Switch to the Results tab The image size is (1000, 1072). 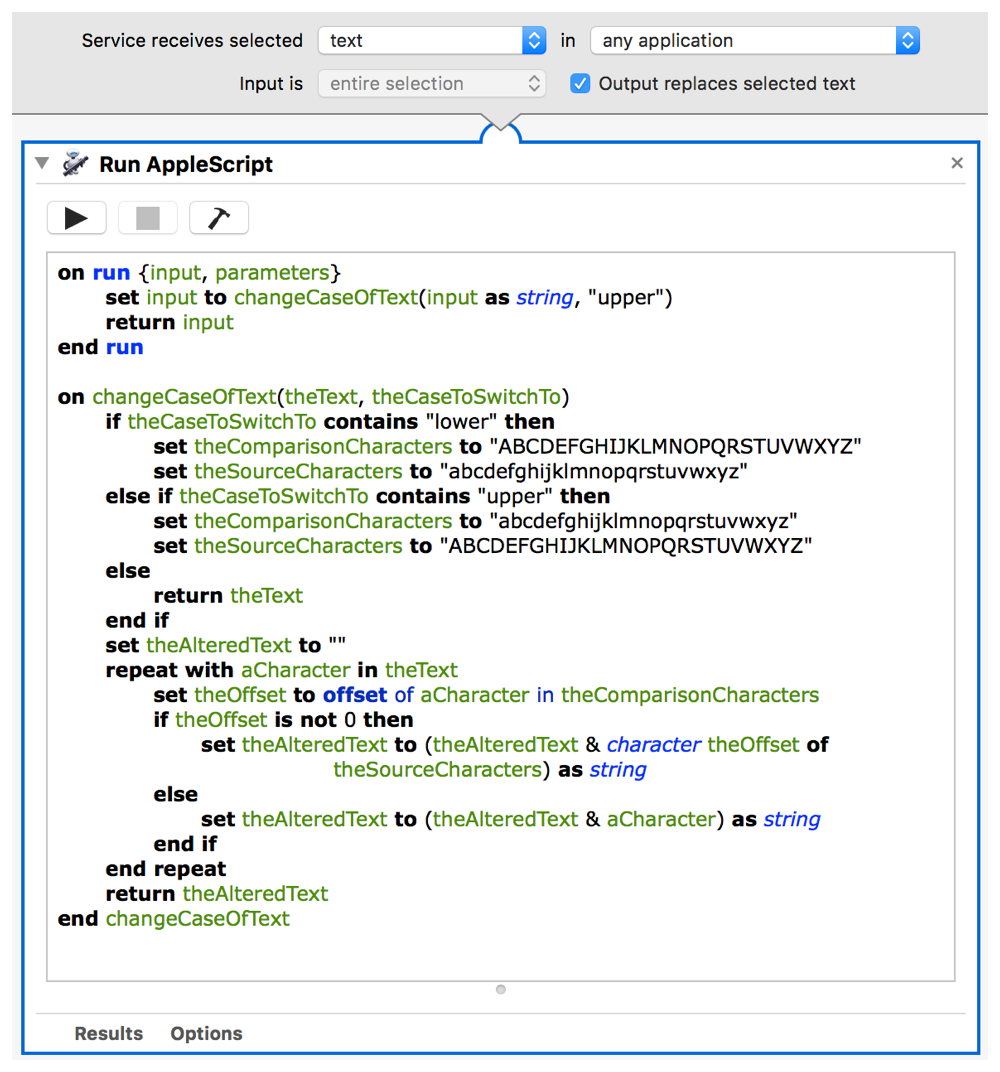[x=109, y=1033]
